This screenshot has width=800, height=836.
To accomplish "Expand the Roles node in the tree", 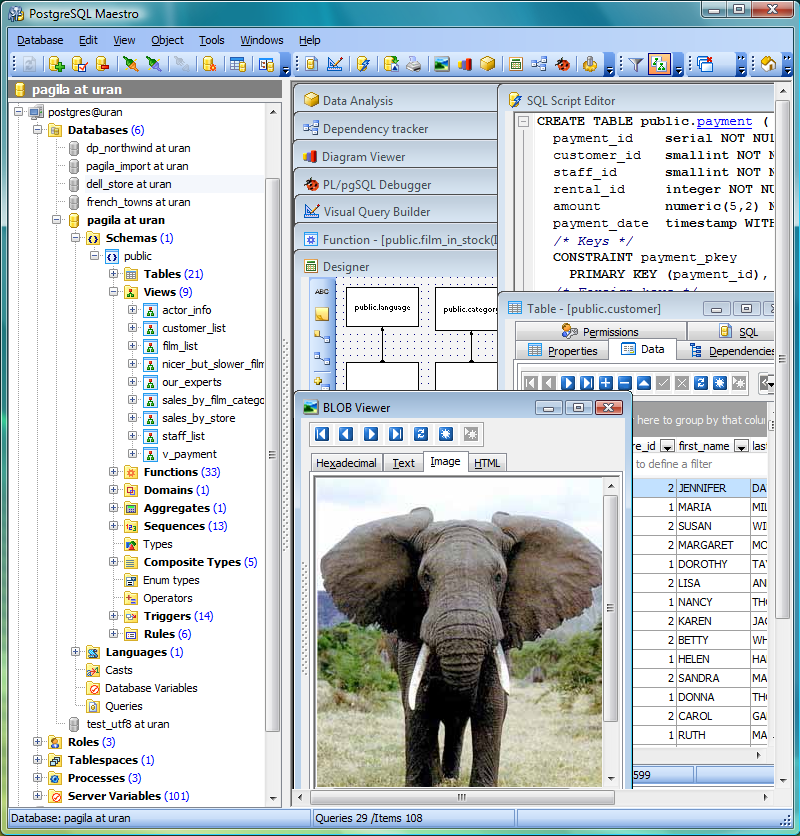I will point(38,742).
